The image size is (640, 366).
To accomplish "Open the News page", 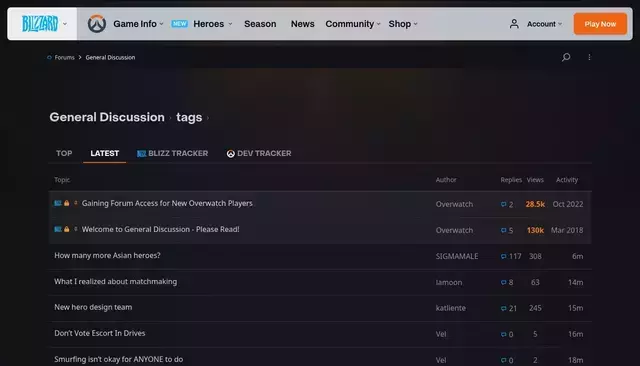I will [302, 24].
